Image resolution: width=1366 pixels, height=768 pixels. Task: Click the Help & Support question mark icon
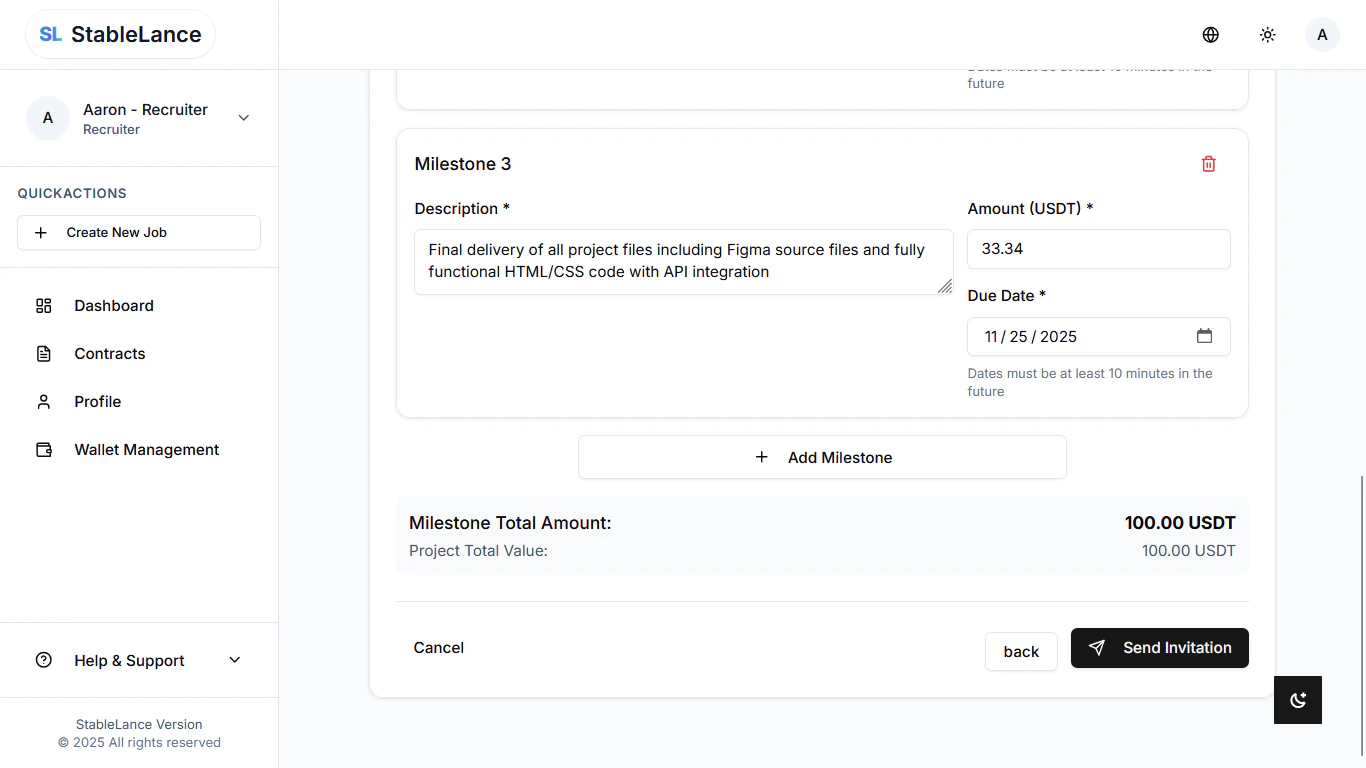[x=42, y=660]
